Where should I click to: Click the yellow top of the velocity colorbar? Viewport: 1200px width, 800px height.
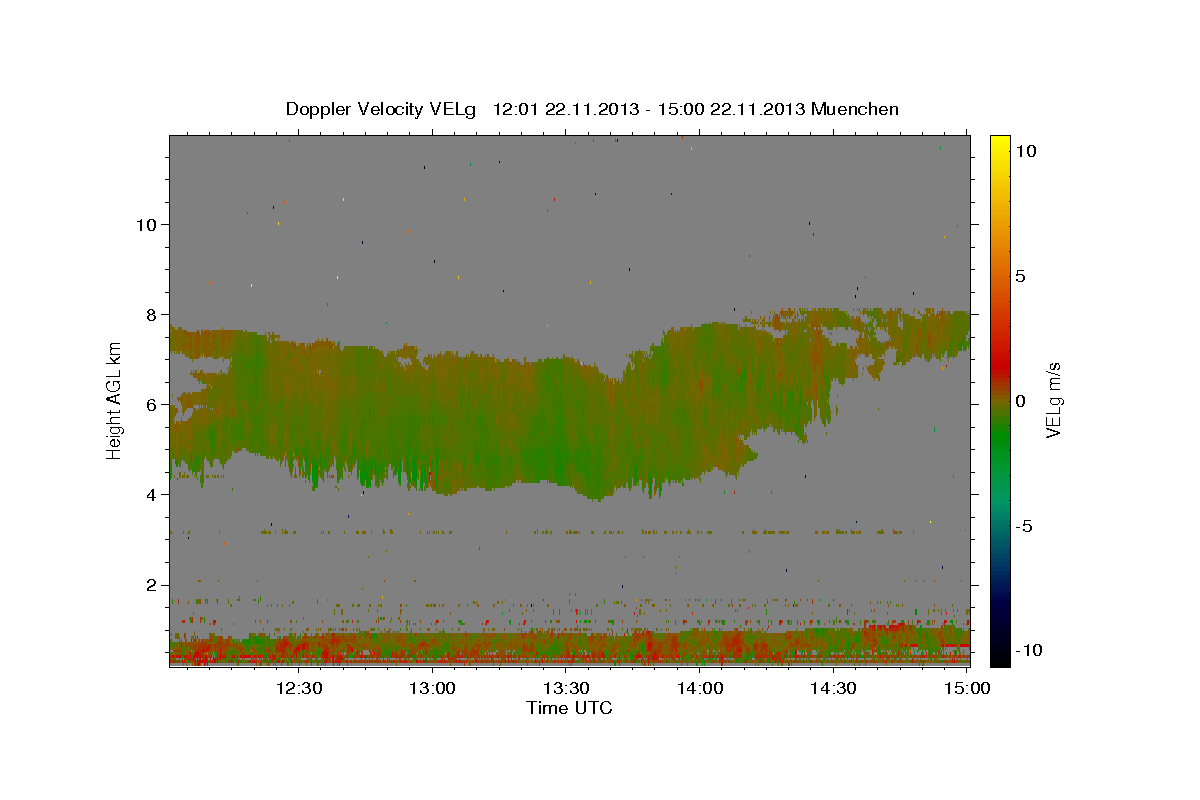1000,145
